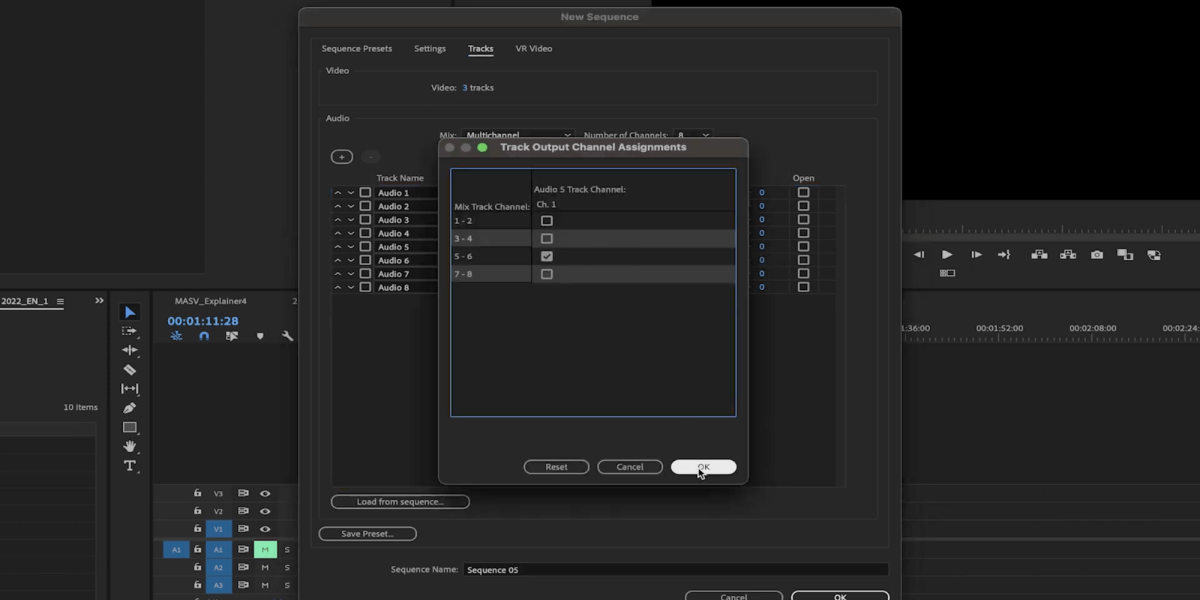Image resolution: width=1200 pixels, height=600 pixels.
Task: Show hidden panels chevron in project panel
Action: click(99, 301)
